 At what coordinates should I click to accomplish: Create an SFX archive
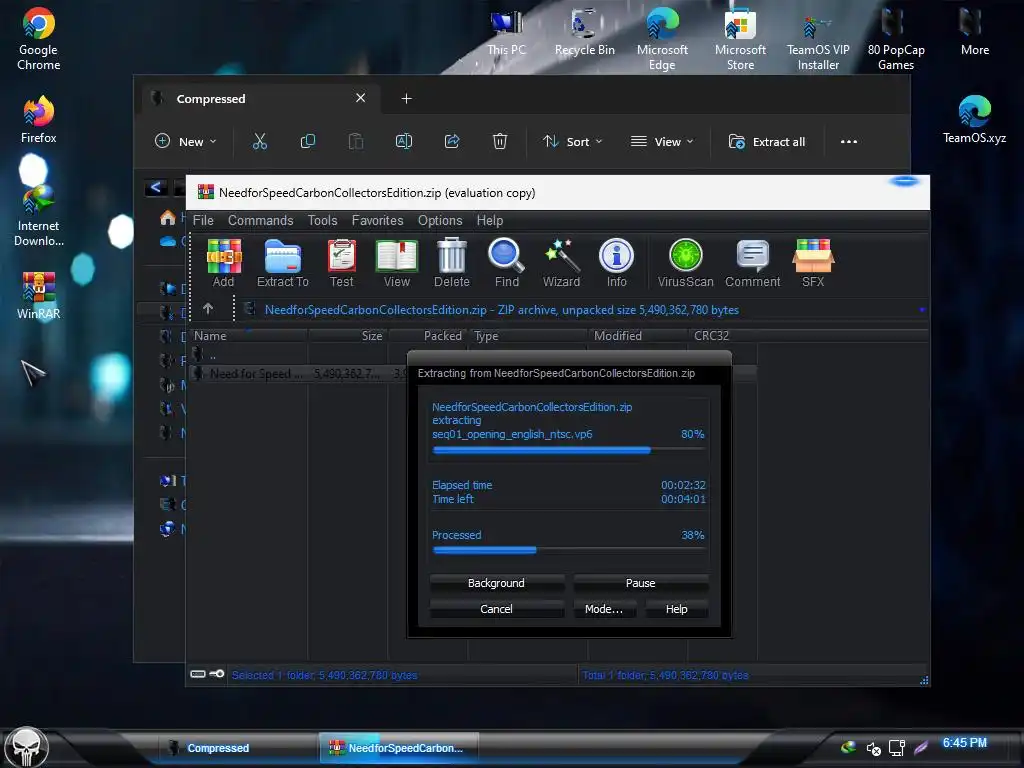(x=813, y=263)
